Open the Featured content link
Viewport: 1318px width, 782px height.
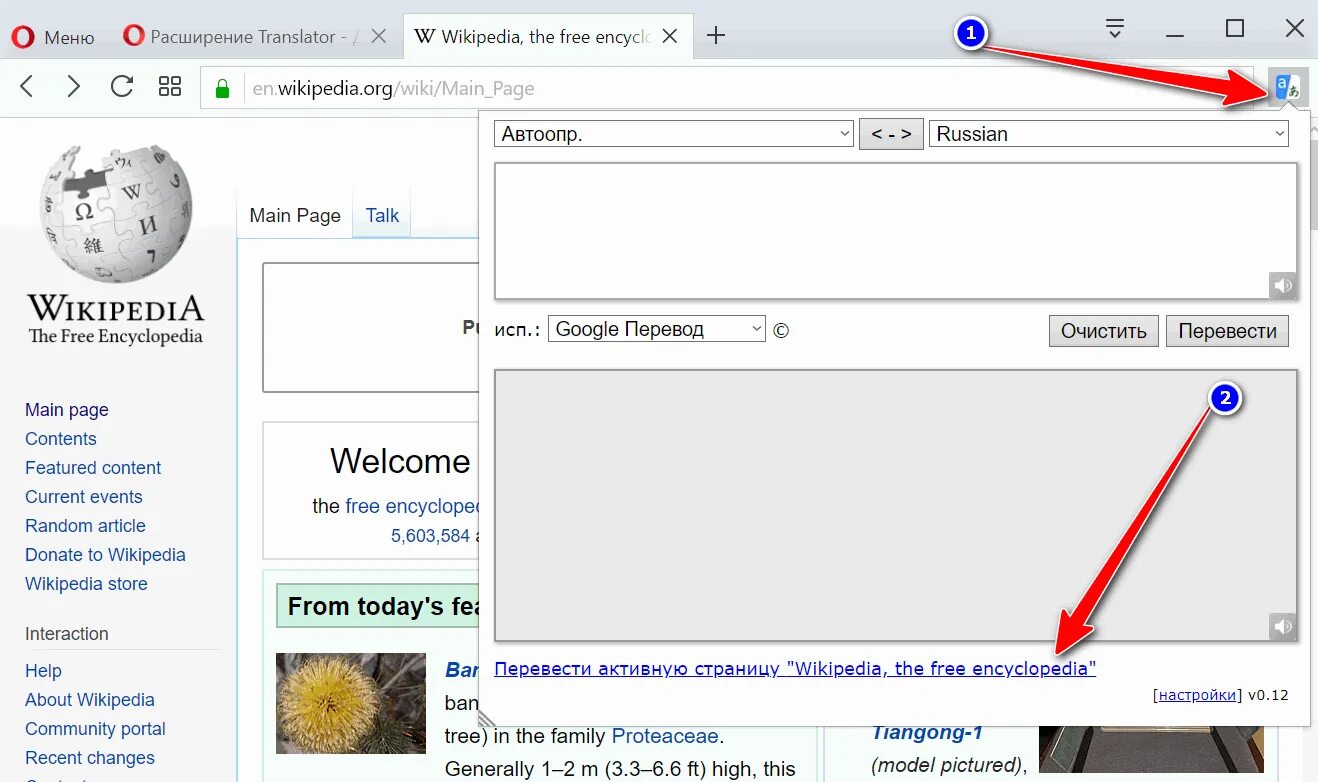click(x=93, y=468)
